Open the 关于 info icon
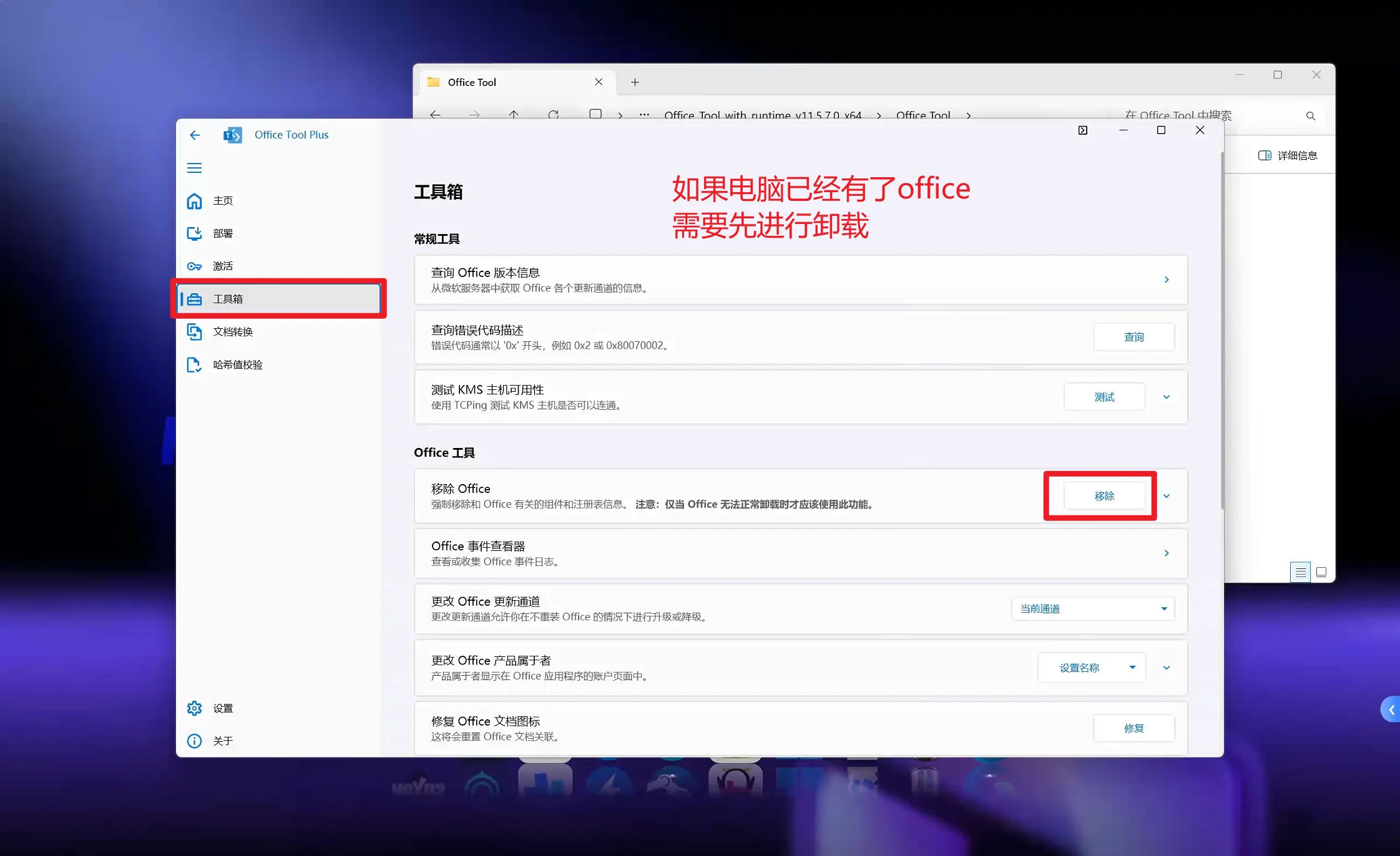1400x856 pixels. 195,741
